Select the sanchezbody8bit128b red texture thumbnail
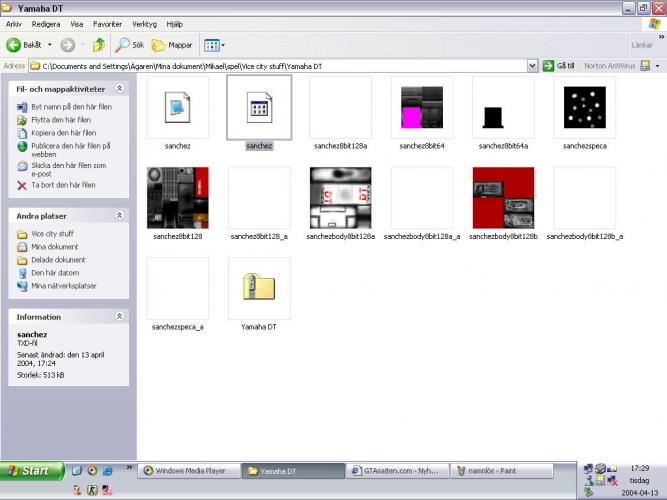 503,198
